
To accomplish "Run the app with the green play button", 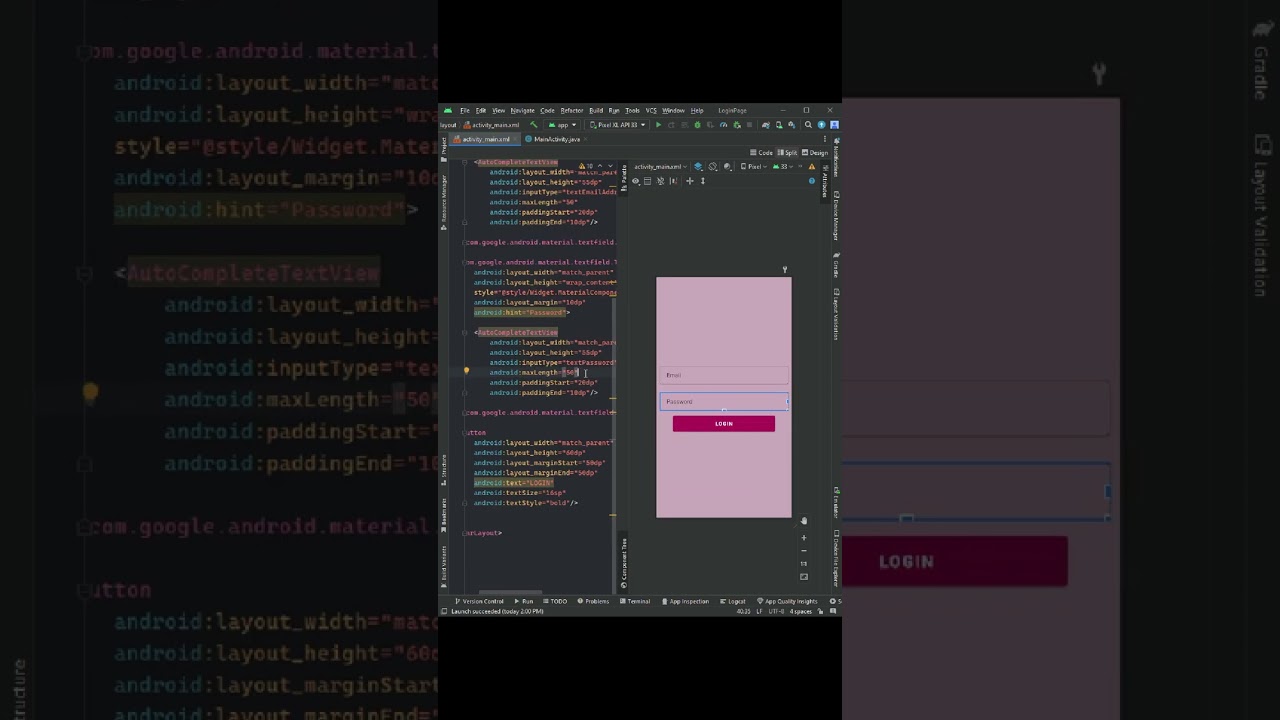I will pos(659,125).
